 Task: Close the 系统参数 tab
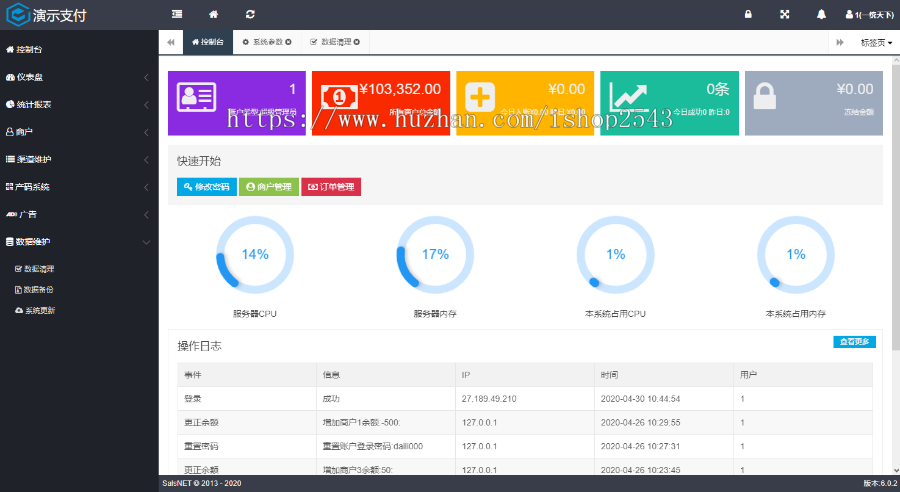pyautogui.click(x=288, y=42)
